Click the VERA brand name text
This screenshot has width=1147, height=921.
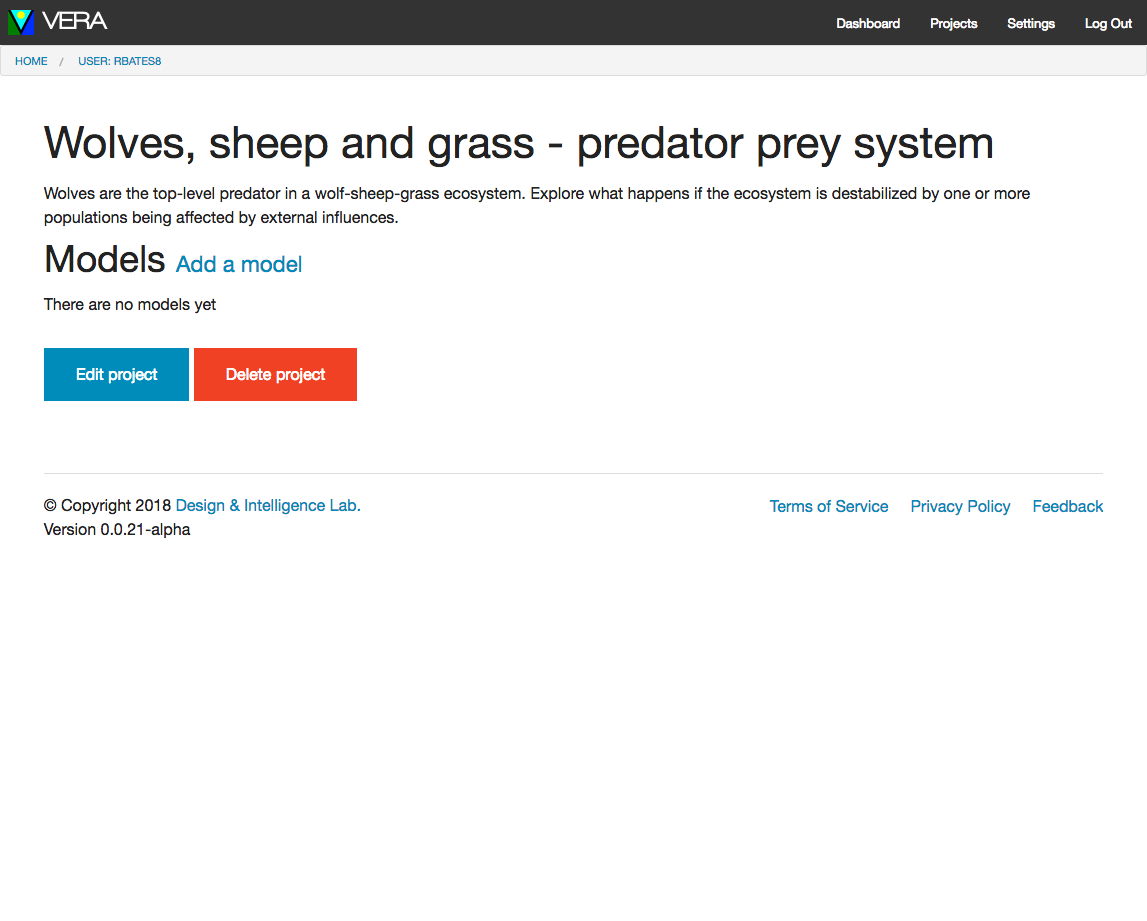click(75, 21)
